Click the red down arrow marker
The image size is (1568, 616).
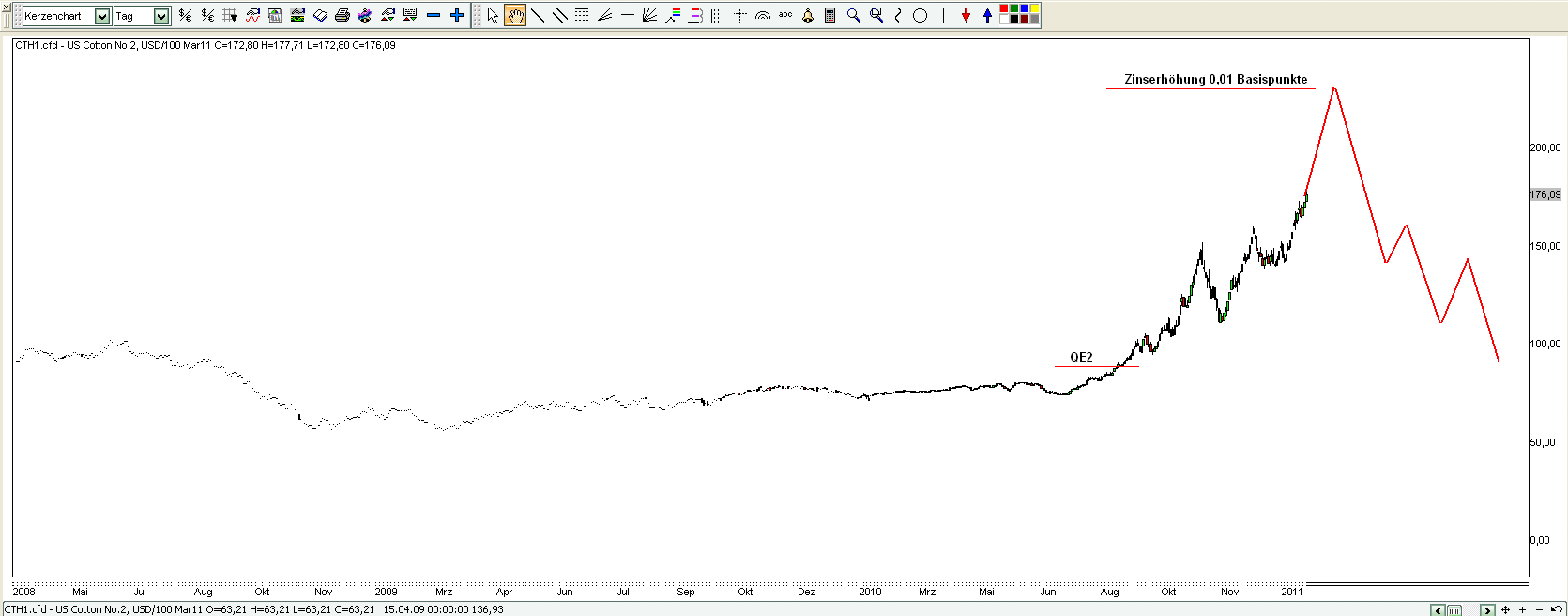pyautogui.click(x=966, y=16)
